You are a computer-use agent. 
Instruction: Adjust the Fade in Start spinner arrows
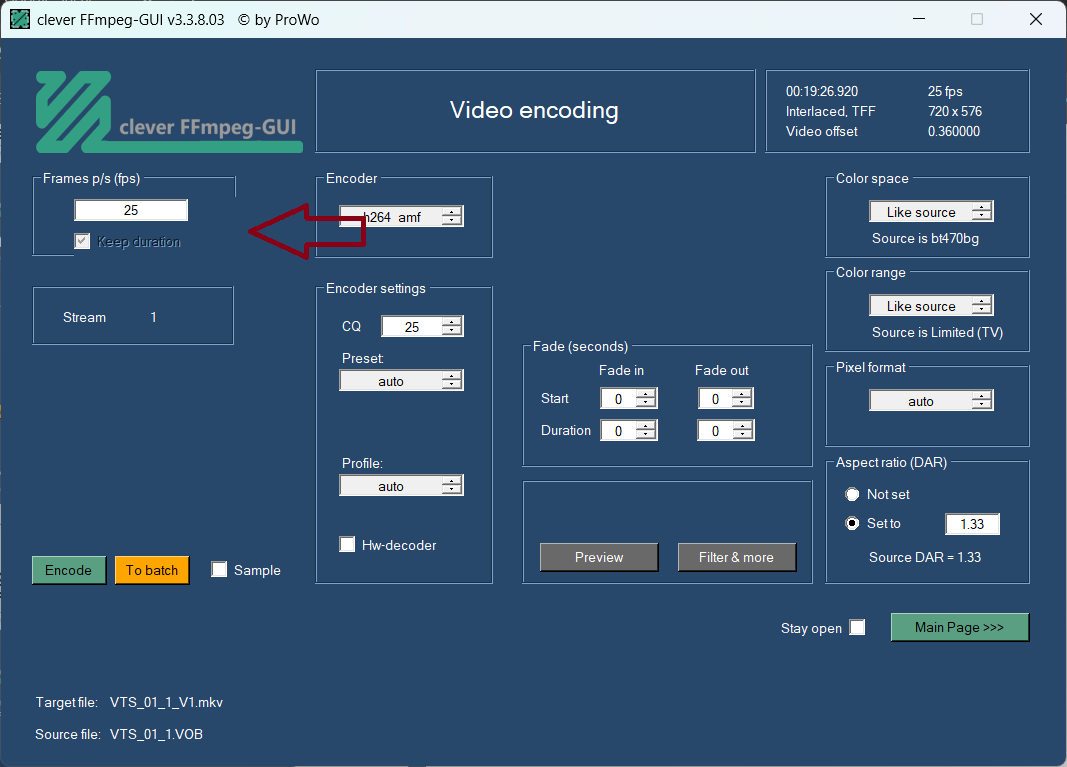point(646,399)
